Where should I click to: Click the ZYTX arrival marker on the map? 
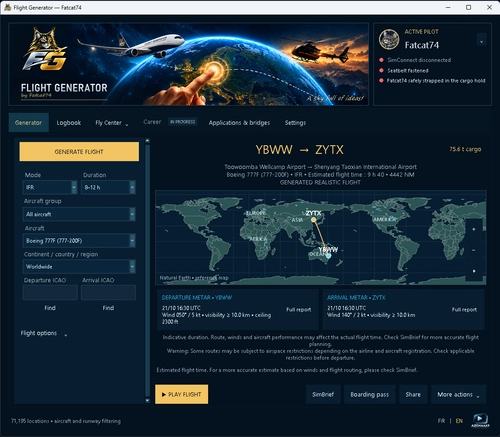tap(313, 219)
